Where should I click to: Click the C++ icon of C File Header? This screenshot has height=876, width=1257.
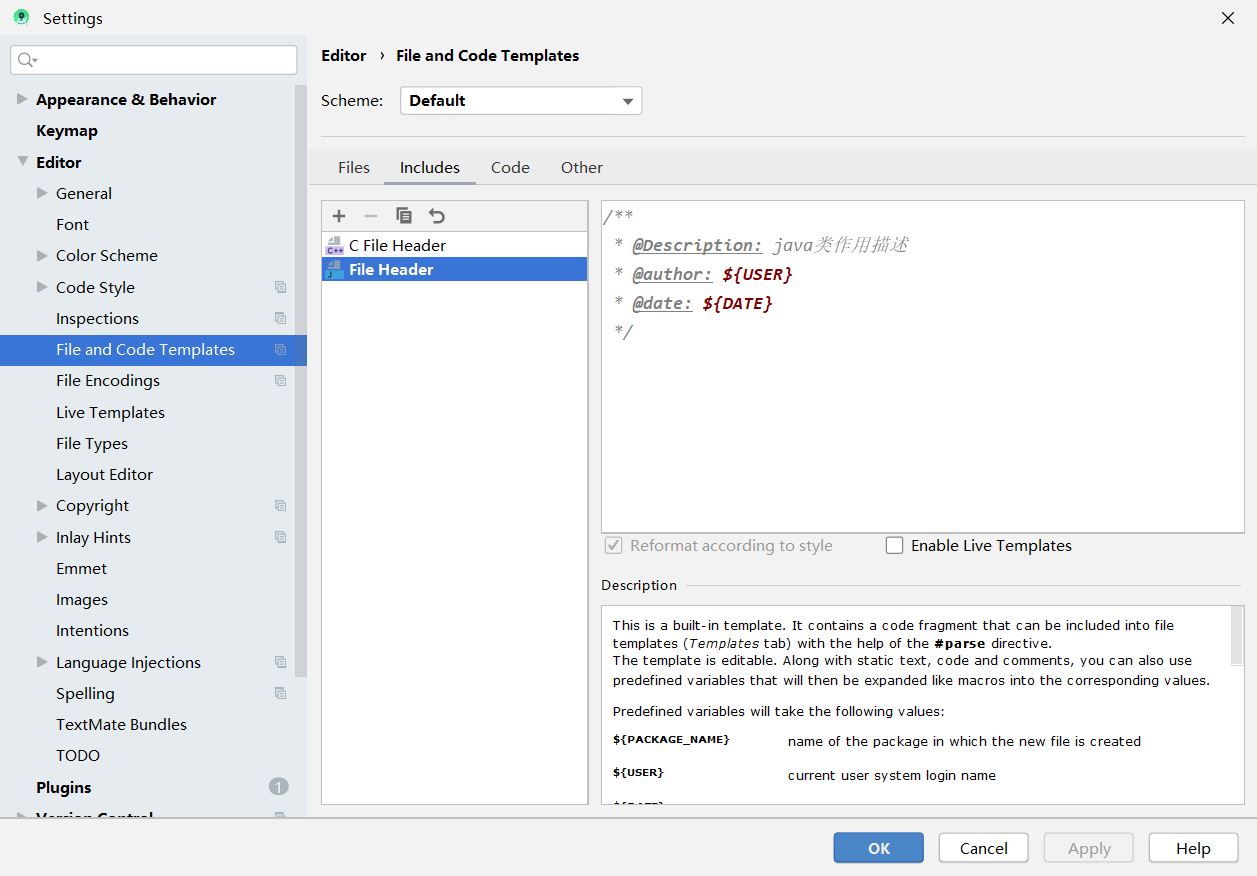pyautogui.click(x=335, y=246)
